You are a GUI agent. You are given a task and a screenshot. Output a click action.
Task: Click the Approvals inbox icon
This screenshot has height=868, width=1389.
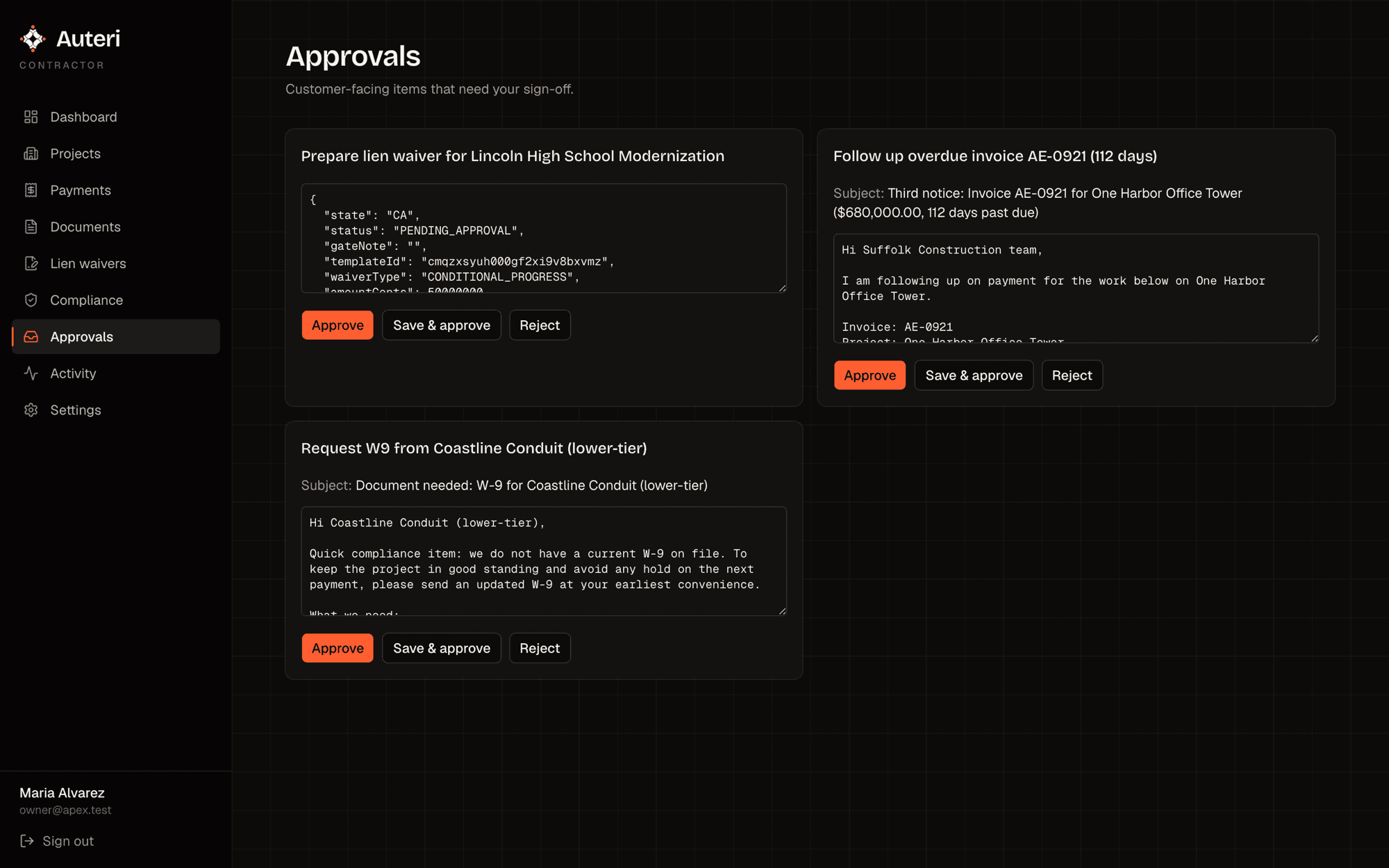31,337
